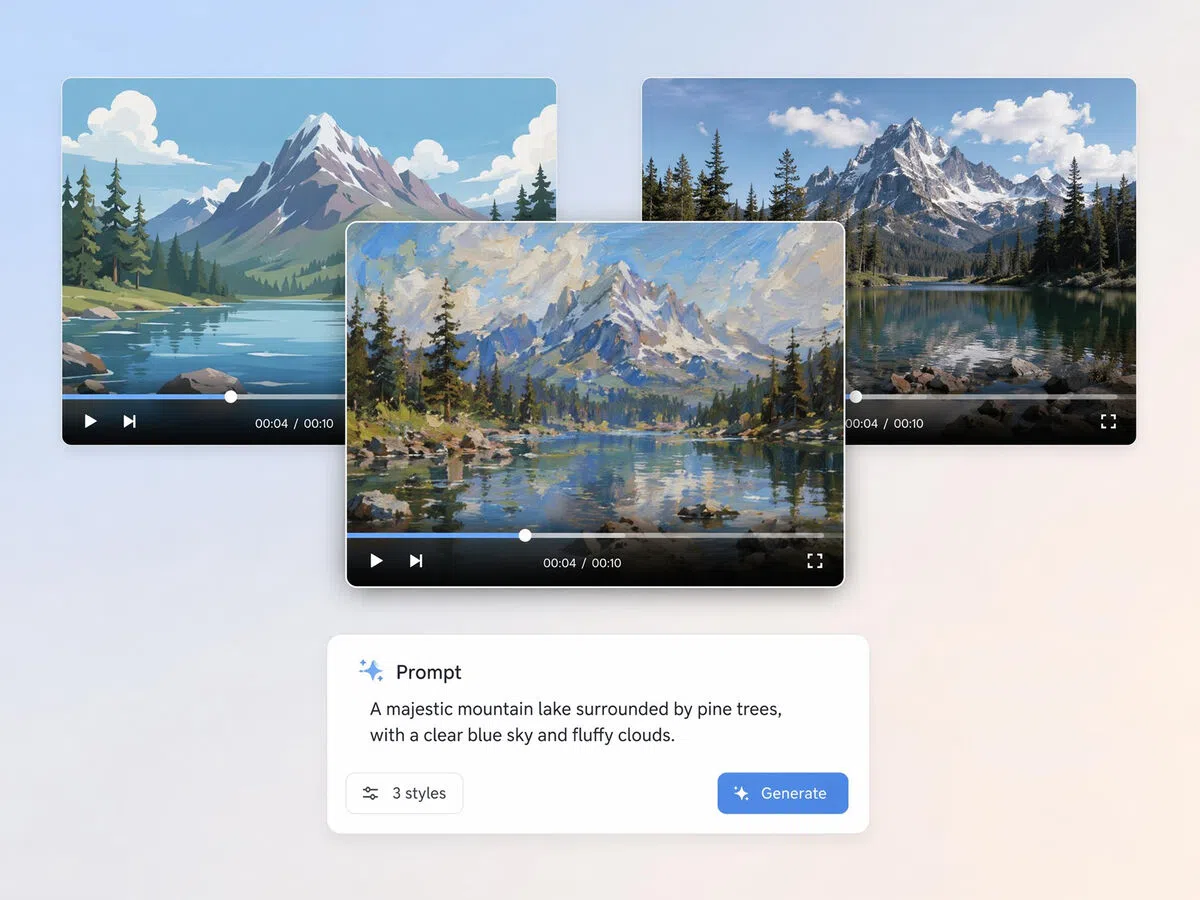1200x900 pixels.
Task: Click the 00:04 / 00:10 time in right video
Action: coord(885,423)
